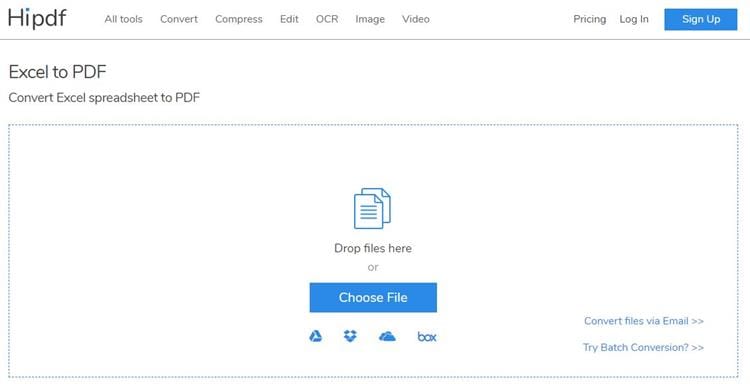Import file from Google Drive icon
Image resolution: width=750 pixels, height=384 pixels.
pyautogui.click(x=316, y=337)
